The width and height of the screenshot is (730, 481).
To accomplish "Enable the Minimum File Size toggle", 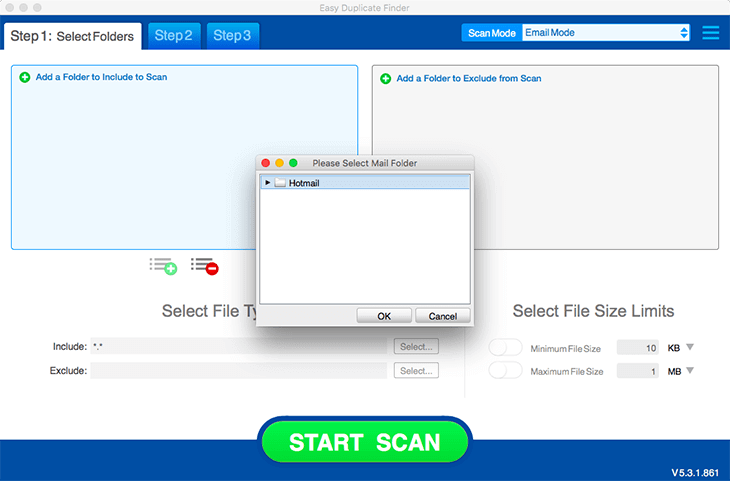I will coord(505,347).
